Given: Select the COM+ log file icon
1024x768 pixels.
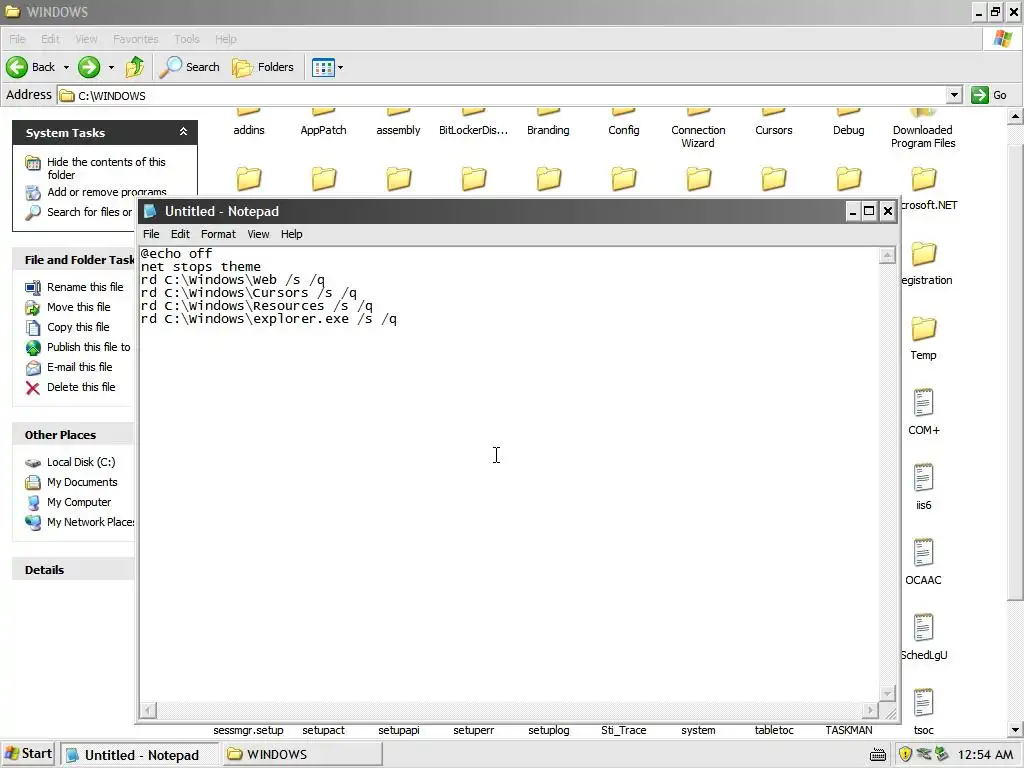Looking at the screenshot, I should pyautogui.click(x=923, y=403).
